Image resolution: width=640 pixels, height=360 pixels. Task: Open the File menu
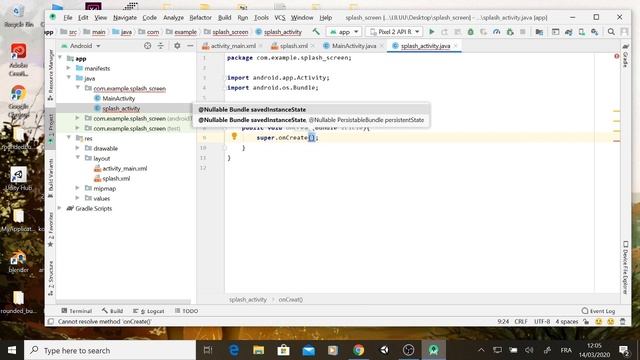tap(68, 18)
